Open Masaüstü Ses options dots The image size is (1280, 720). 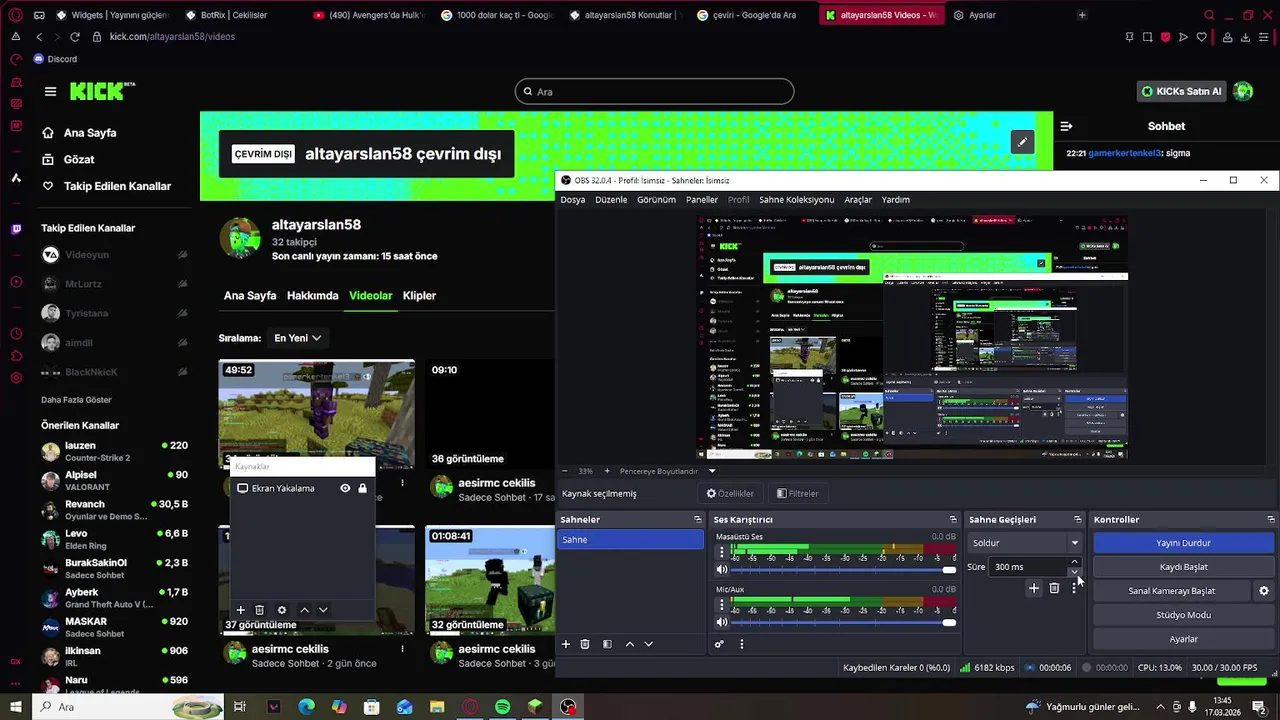[721, 552]
